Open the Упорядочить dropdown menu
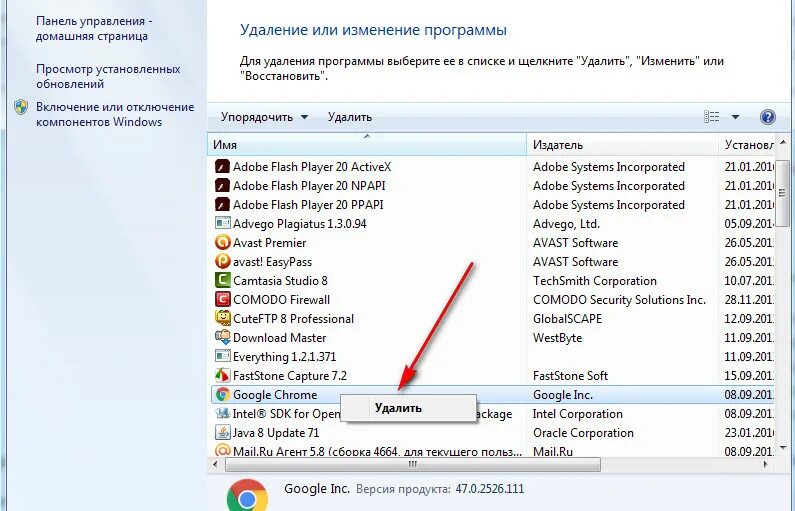795x511 pixels. pyautogui.click(x=265, y=117)
